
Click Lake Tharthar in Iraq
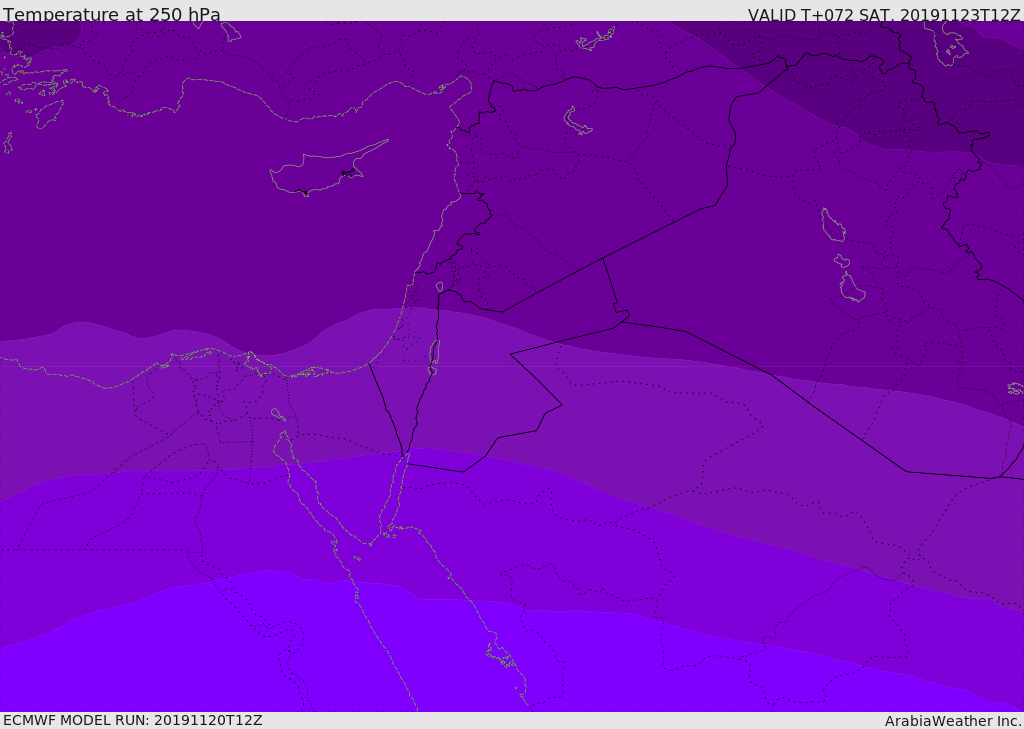click(x=832, y=225)
